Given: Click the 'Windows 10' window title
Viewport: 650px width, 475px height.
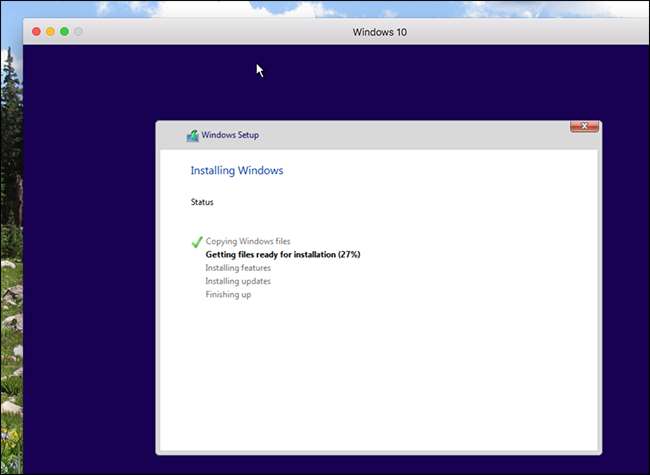Looking at the screenshot, I should pyautogui.click(x=380, y=32).
